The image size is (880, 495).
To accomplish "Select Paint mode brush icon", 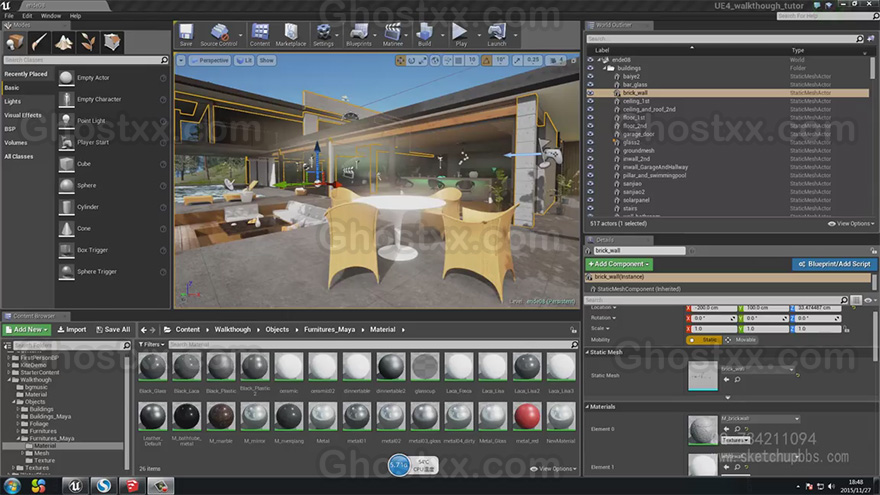I will pyautogui.click(x=39, y=42).
